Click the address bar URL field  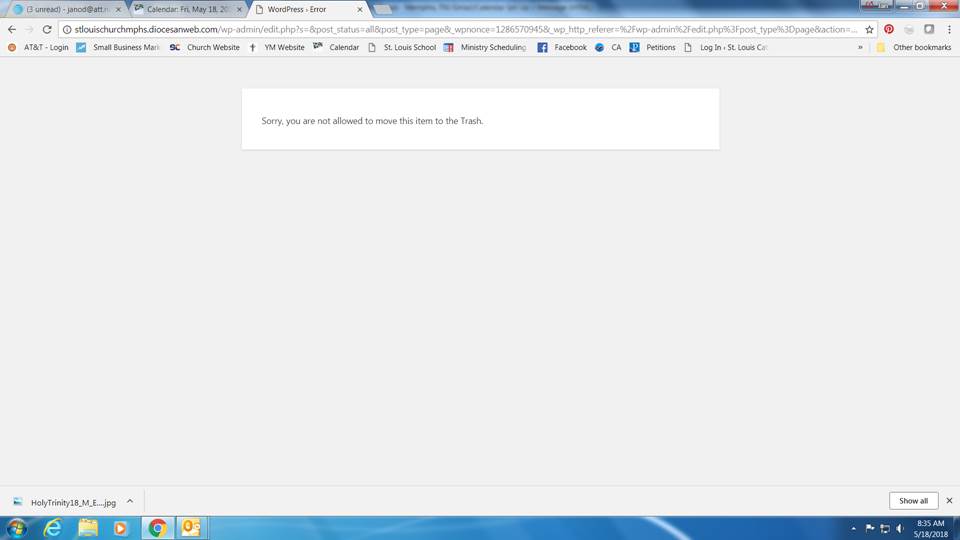click(x=460, y=29)
